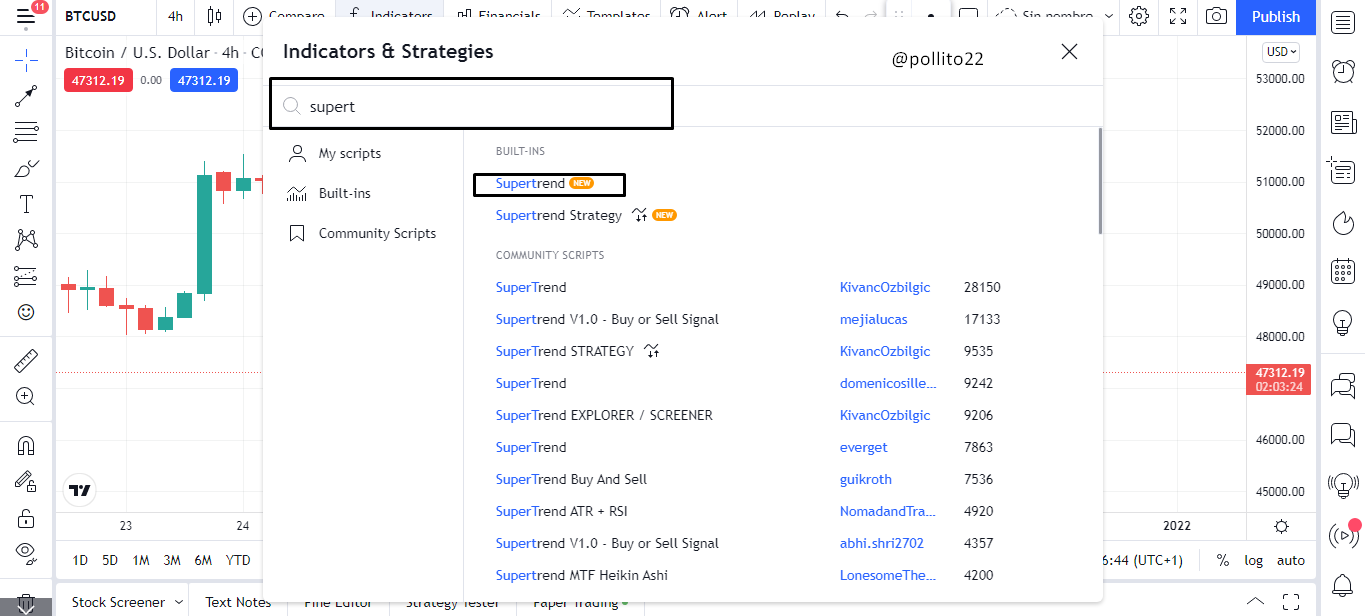Open SuperTrend EXPLORER / SCREENER script
Image resolution: width=1365 pixels, height=616 pixels.
(604, 415)
